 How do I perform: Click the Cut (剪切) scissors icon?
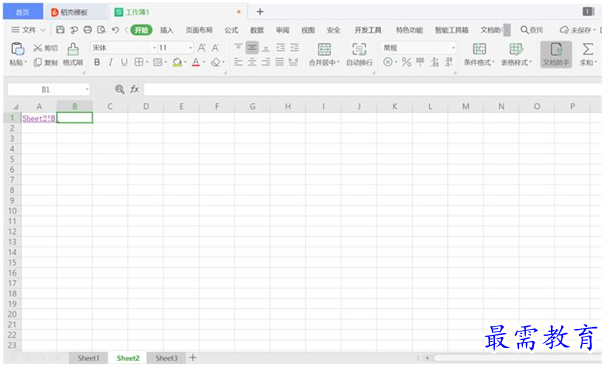pos(37,48)
